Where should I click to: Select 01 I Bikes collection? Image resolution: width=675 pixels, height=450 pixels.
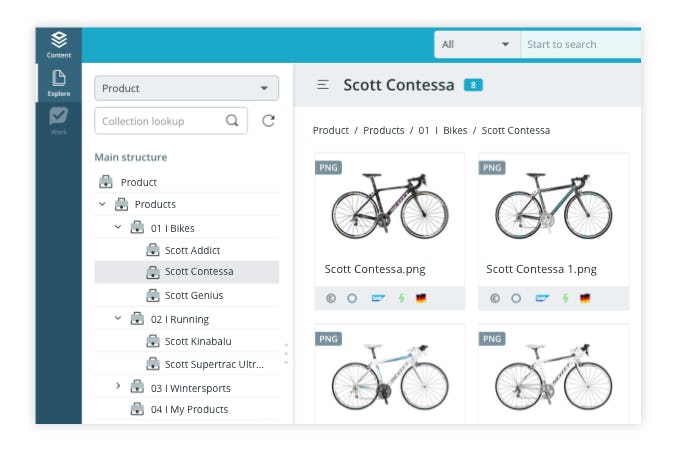tap(172, 228)
